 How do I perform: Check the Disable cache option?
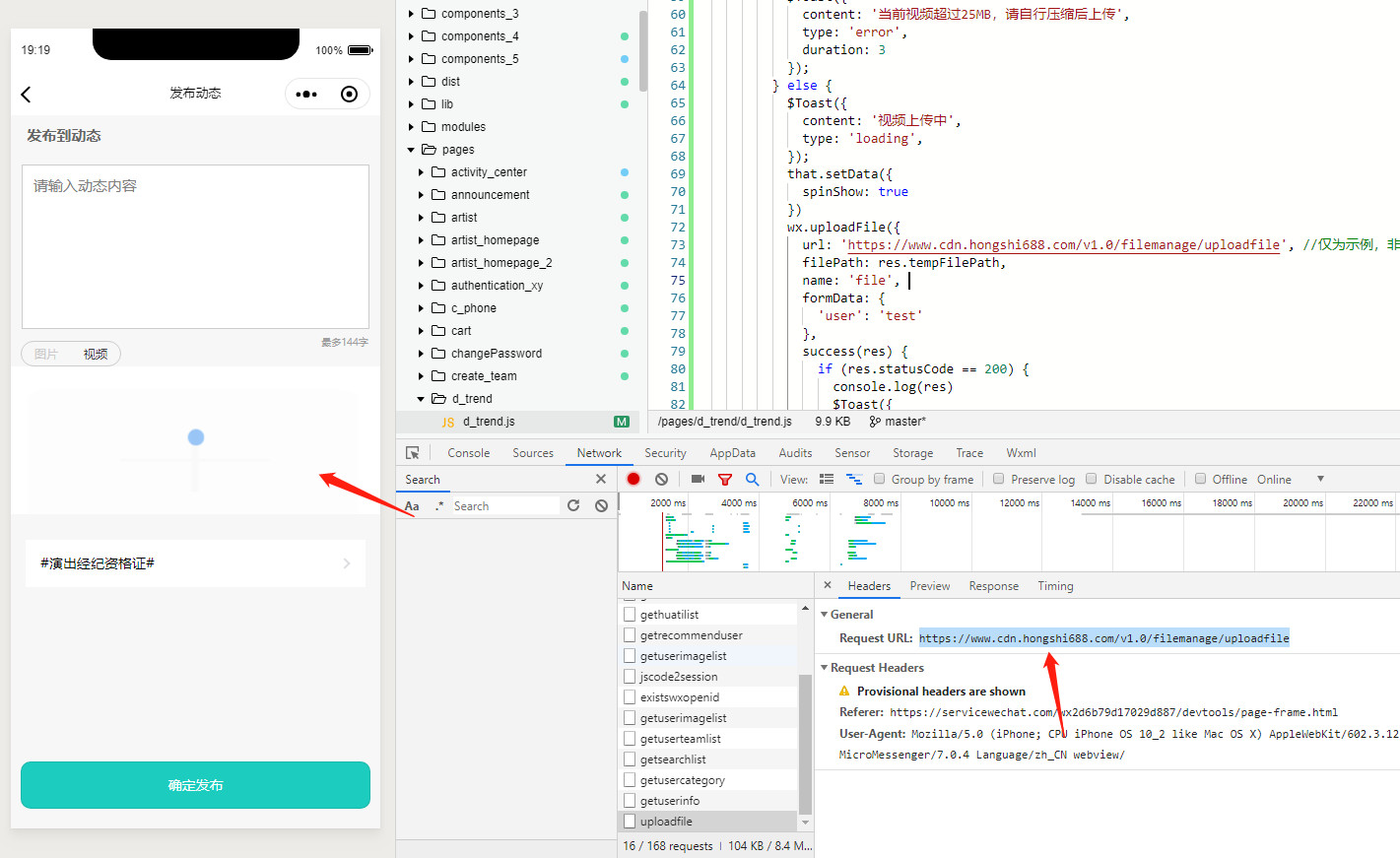click(x=1092, y=479)
